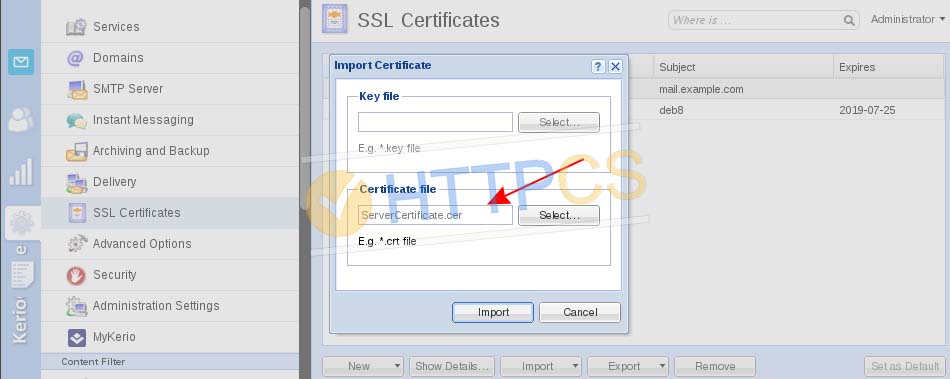Click the Delivery icon
Viewport: 950px width, 379px height.
pyautogui.click(x=76, y=182)
